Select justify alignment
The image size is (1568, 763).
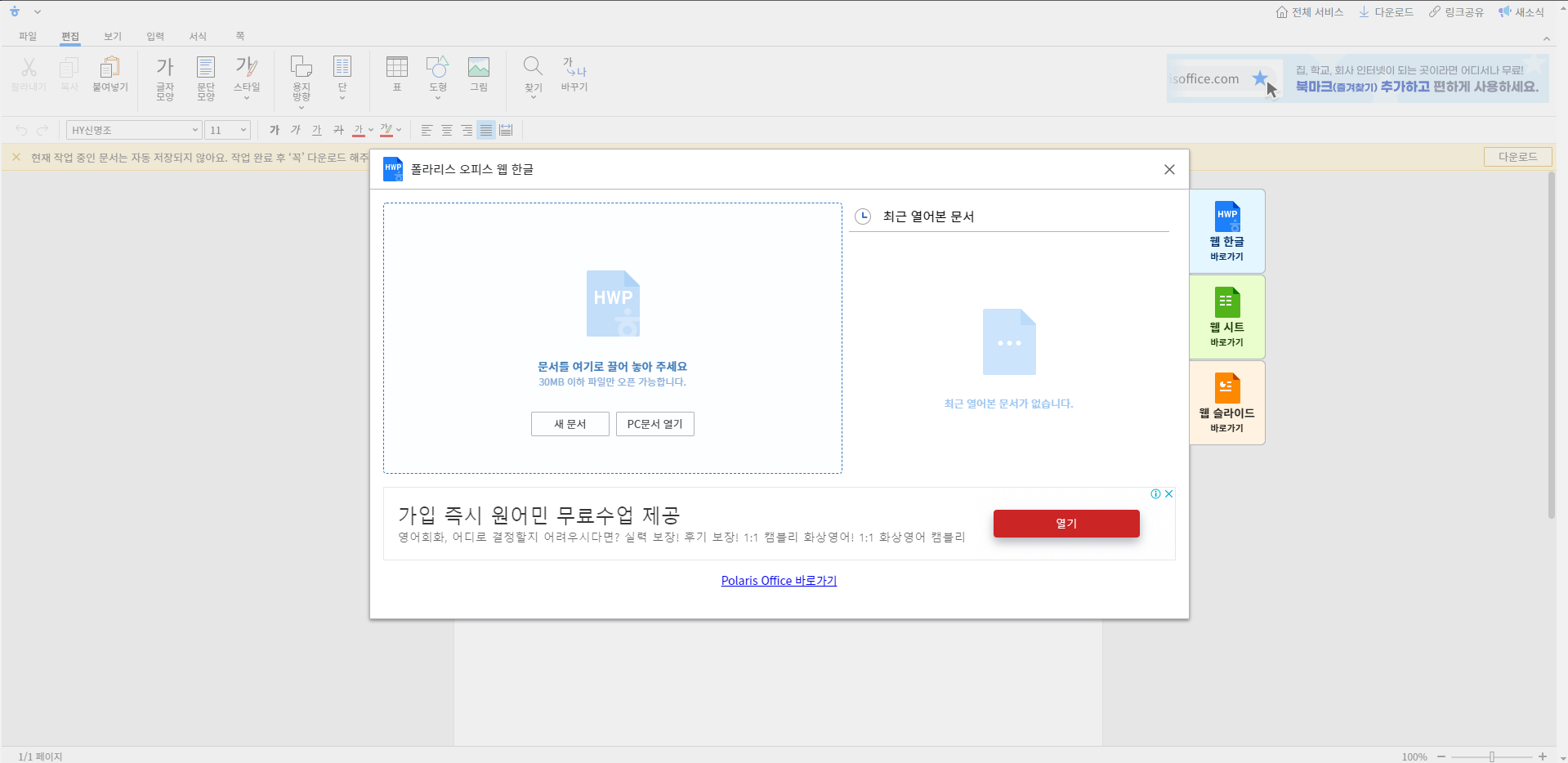point(486,130)
